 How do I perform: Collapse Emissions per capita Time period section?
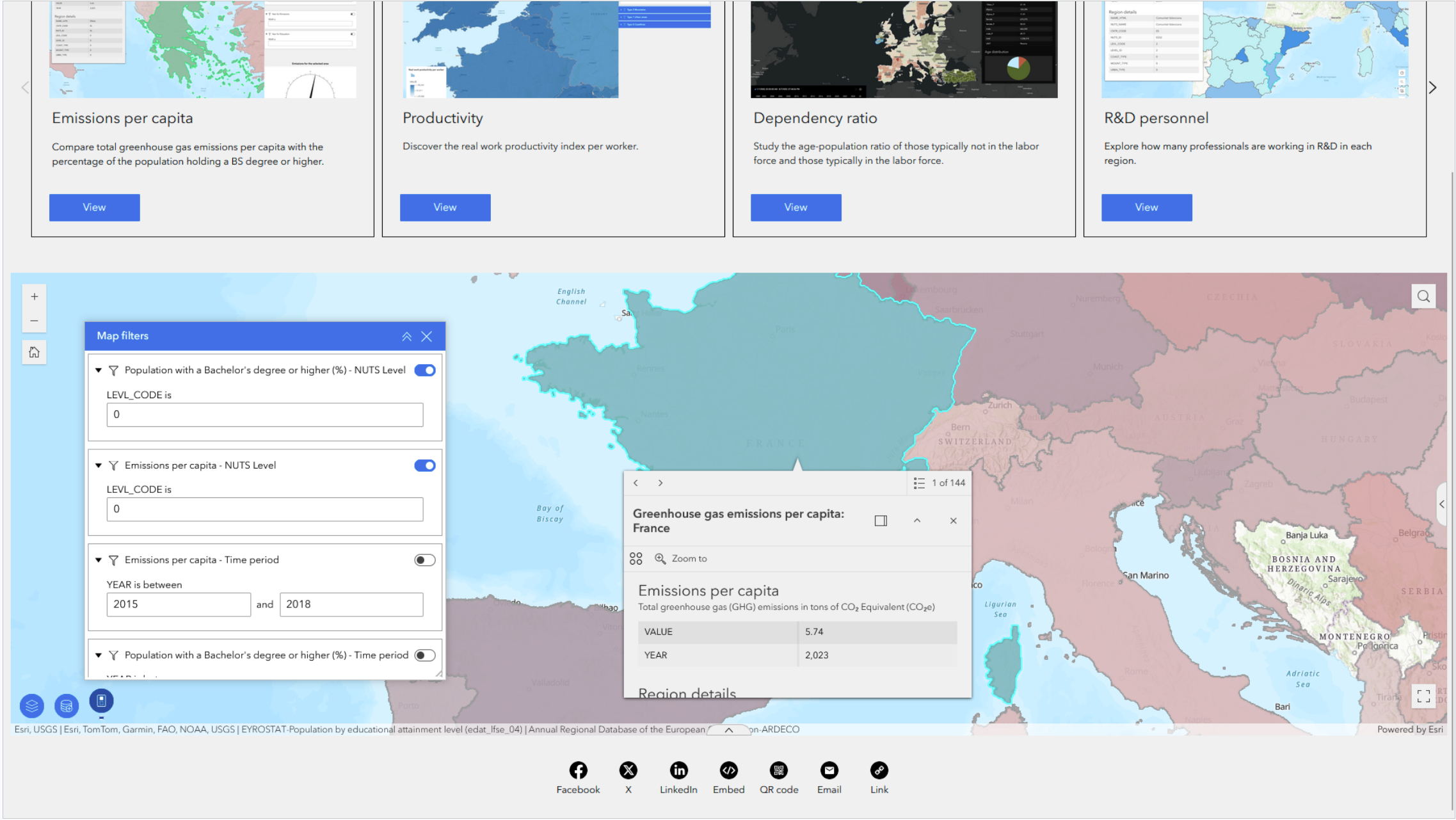pos(99,560)
